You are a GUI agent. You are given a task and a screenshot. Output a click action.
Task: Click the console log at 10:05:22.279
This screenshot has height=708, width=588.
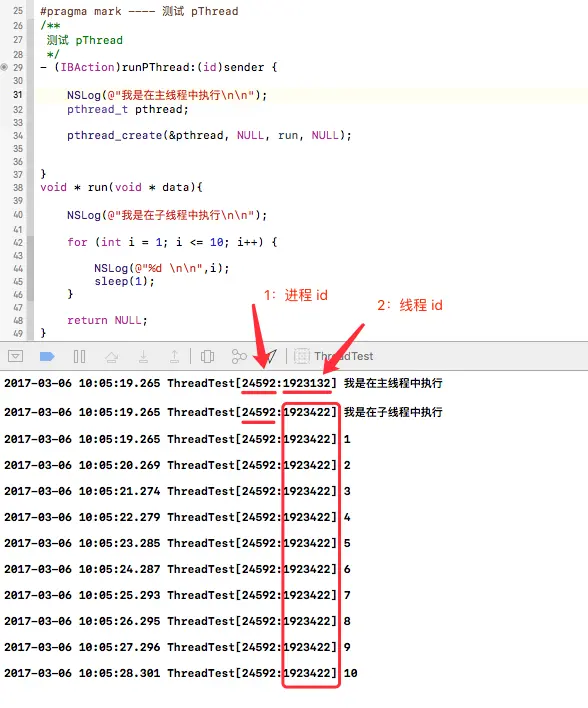click(177, 517)
